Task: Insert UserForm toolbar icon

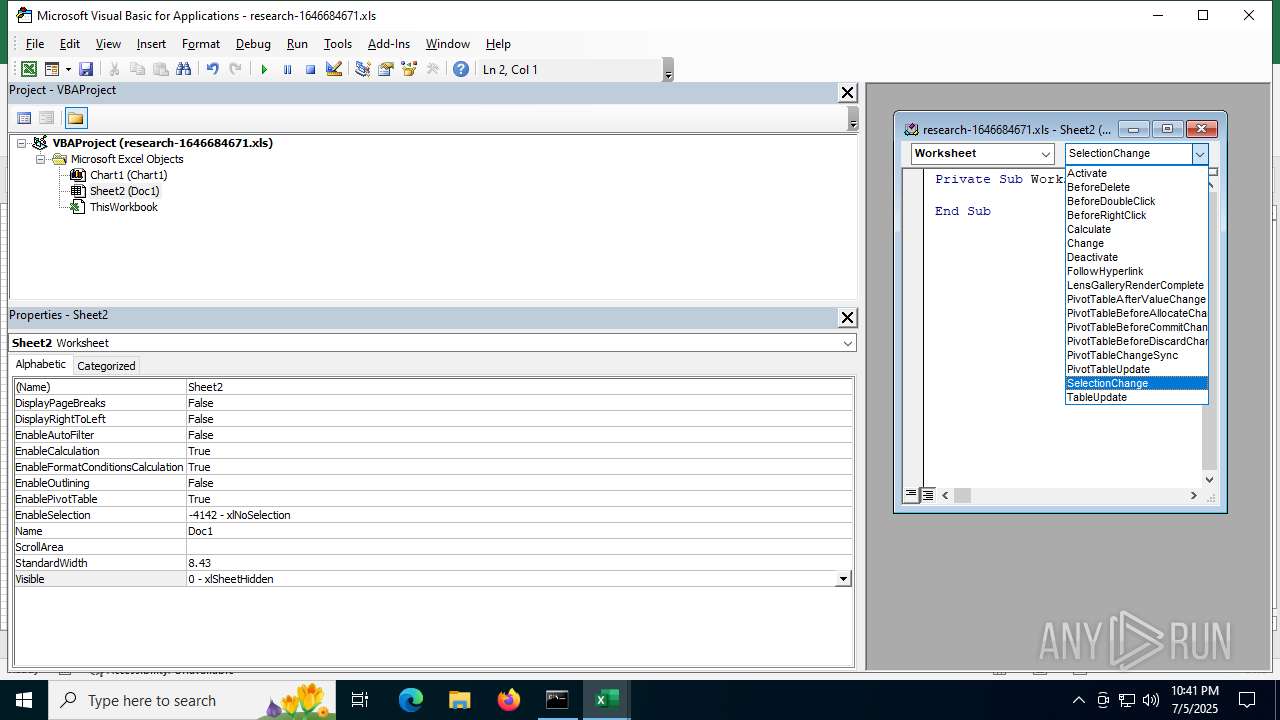Action: pyautogui.click(x=52, y=69)
